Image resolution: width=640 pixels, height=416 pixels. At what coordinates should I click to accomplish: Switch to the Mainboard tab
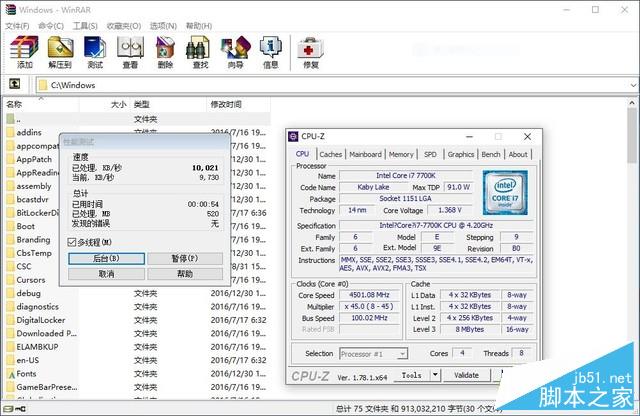coord(365,154)
